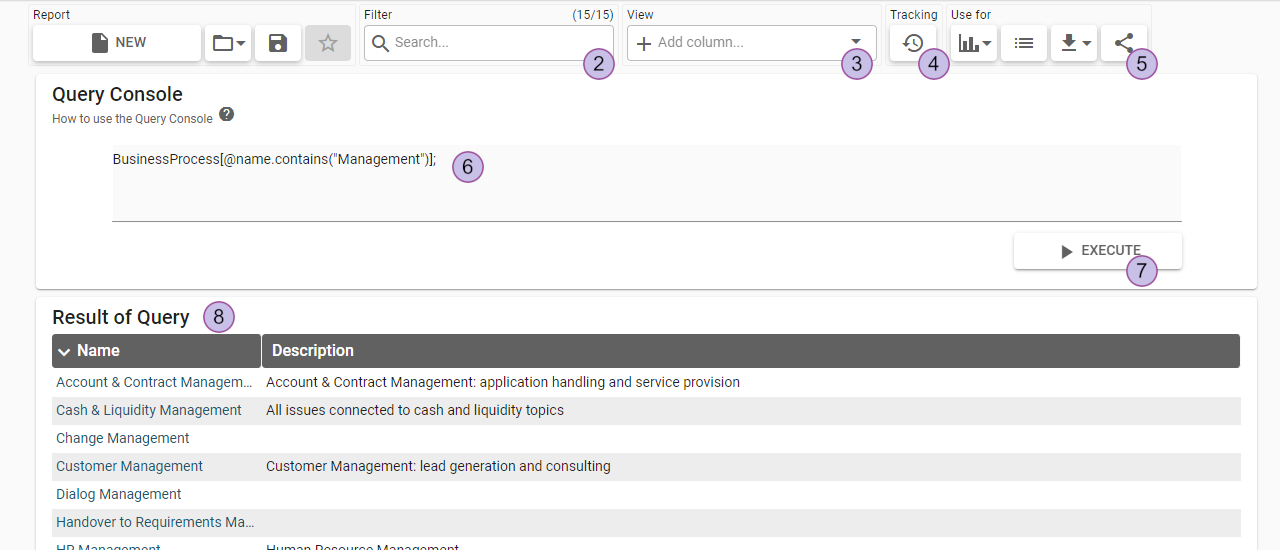Click the list view icon
1280x550 pixels.
(x=1024, y=43)
